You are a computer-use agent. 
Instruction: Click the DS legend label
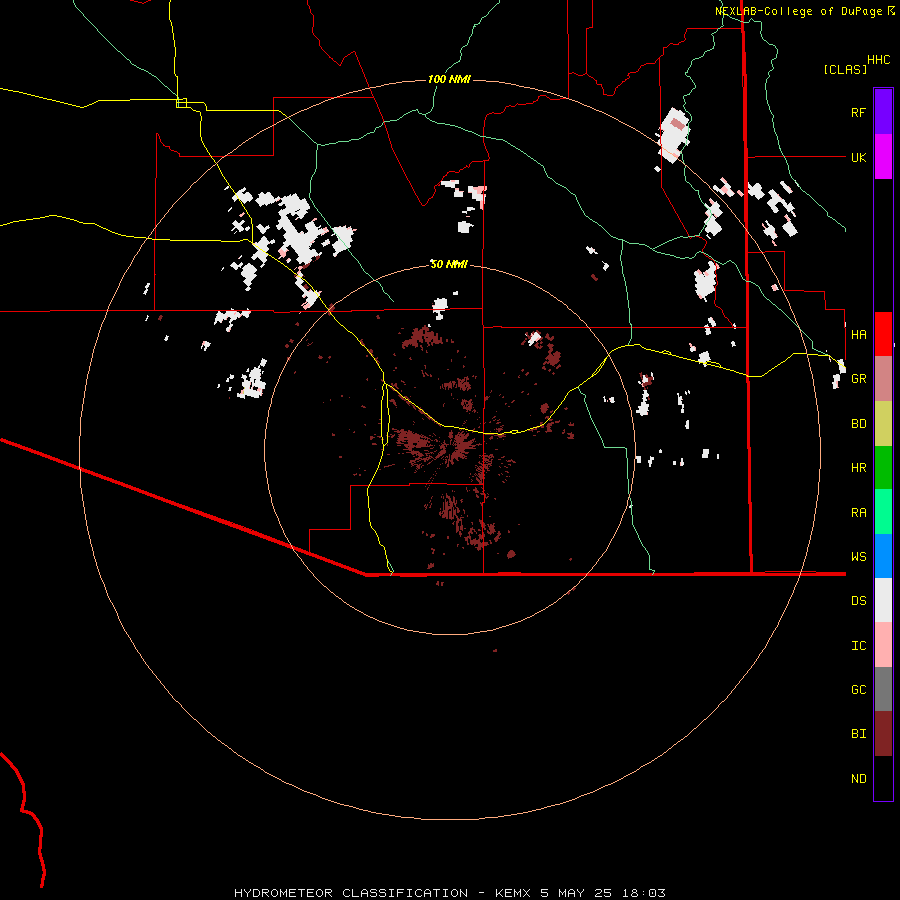858,600
